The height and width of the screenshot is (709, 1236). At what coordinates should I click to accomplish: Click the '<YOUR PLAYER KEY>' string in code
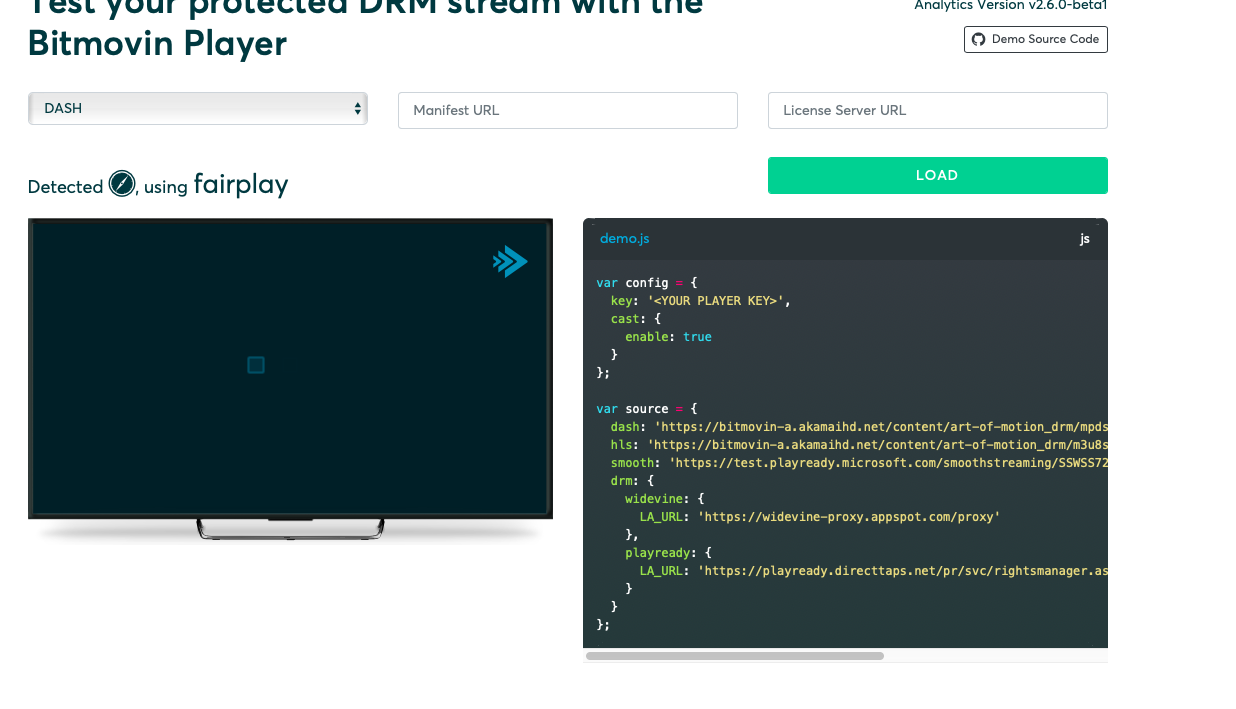coord(715,301)
